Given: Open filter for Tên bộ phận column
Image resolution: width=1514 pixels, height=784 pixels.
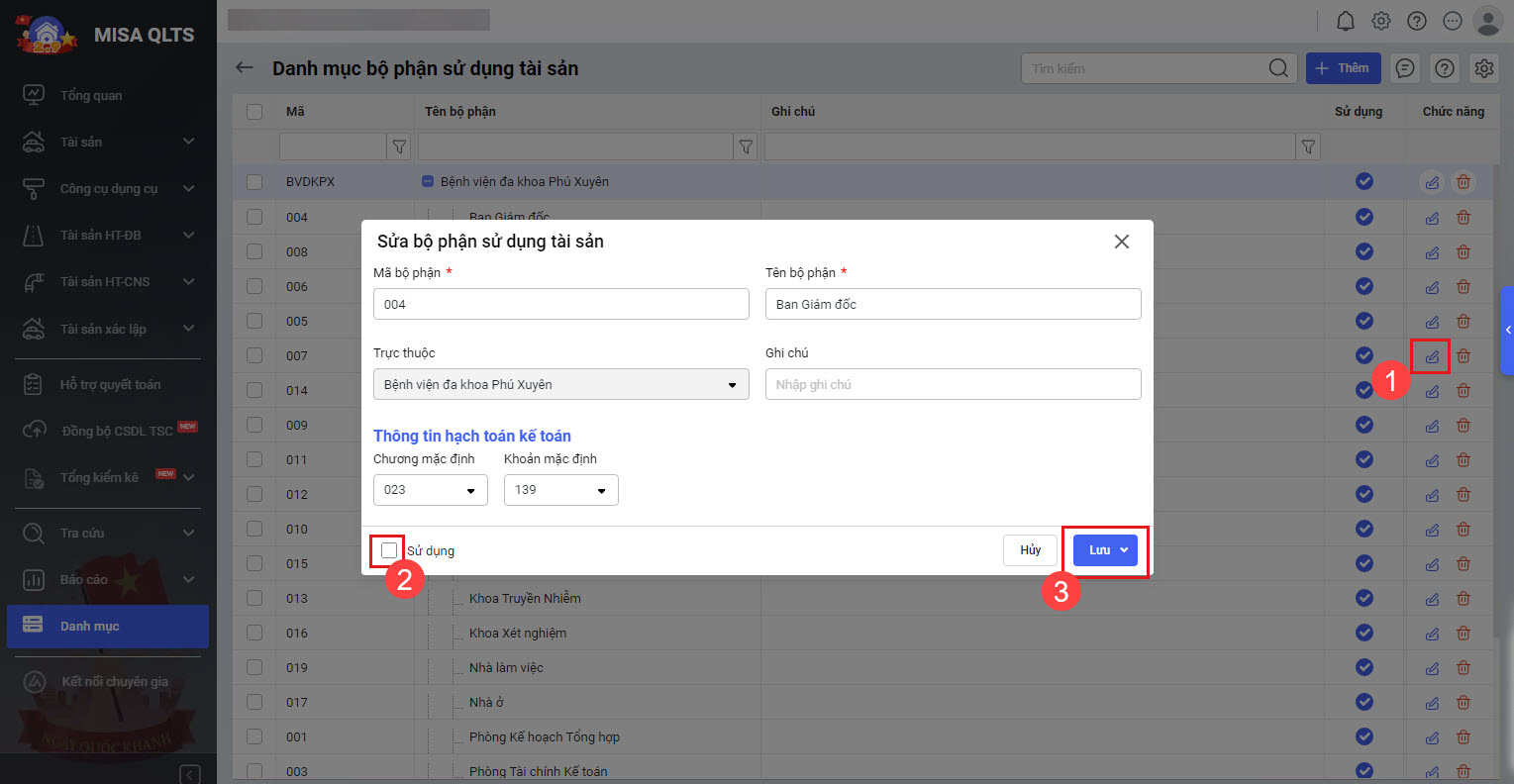Looking at the screenshot, I should (x=746, y=147).
